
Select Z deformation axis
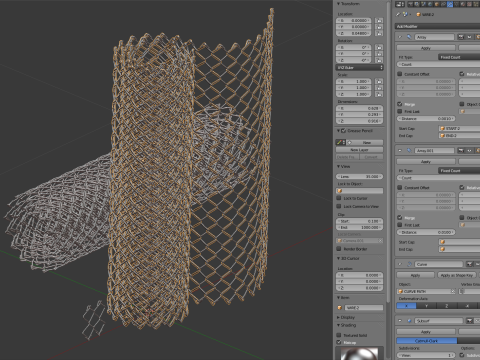point(447,306)
